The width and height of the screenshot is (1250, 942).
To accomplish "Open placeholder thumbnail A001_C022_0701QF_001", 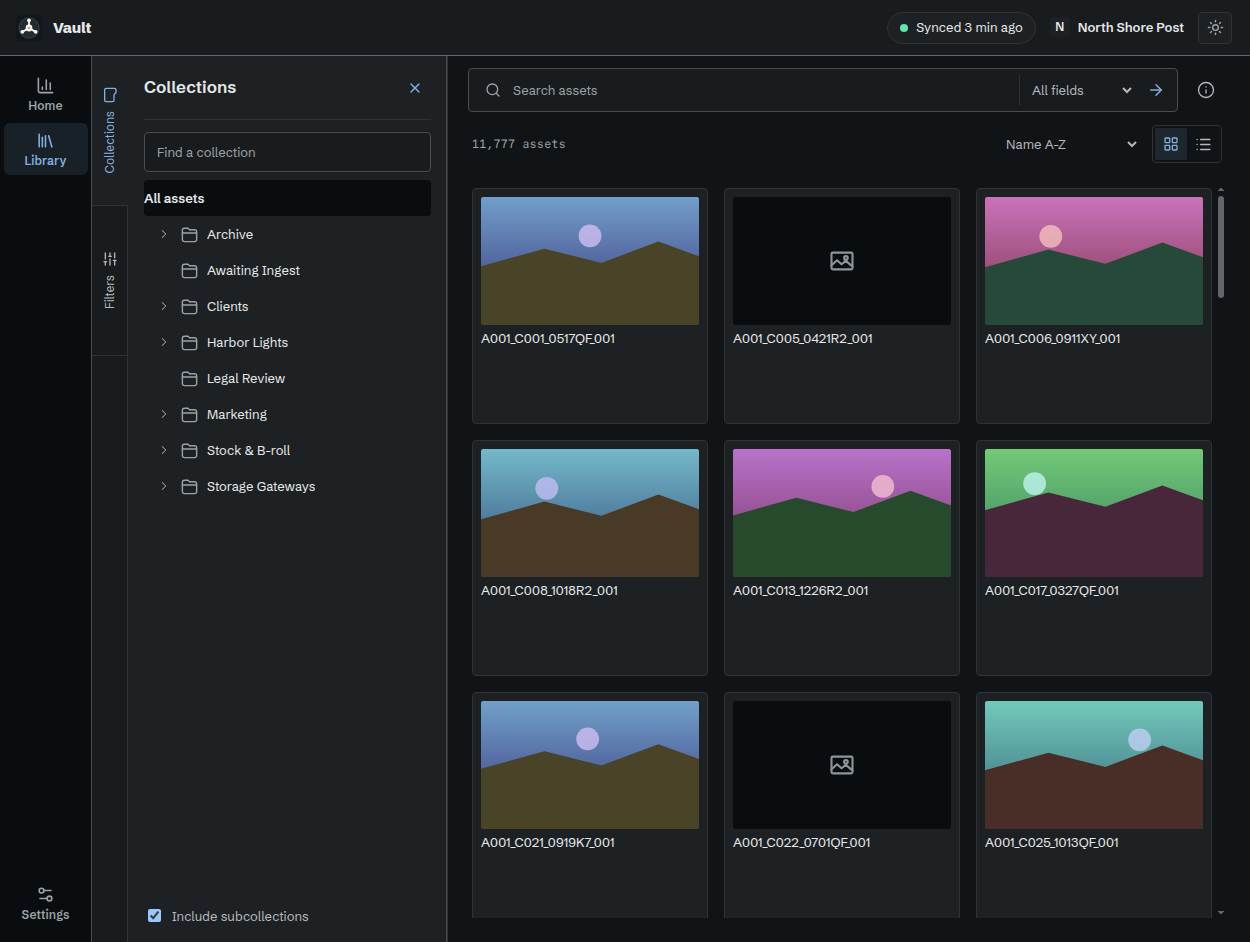I will 842,765.
